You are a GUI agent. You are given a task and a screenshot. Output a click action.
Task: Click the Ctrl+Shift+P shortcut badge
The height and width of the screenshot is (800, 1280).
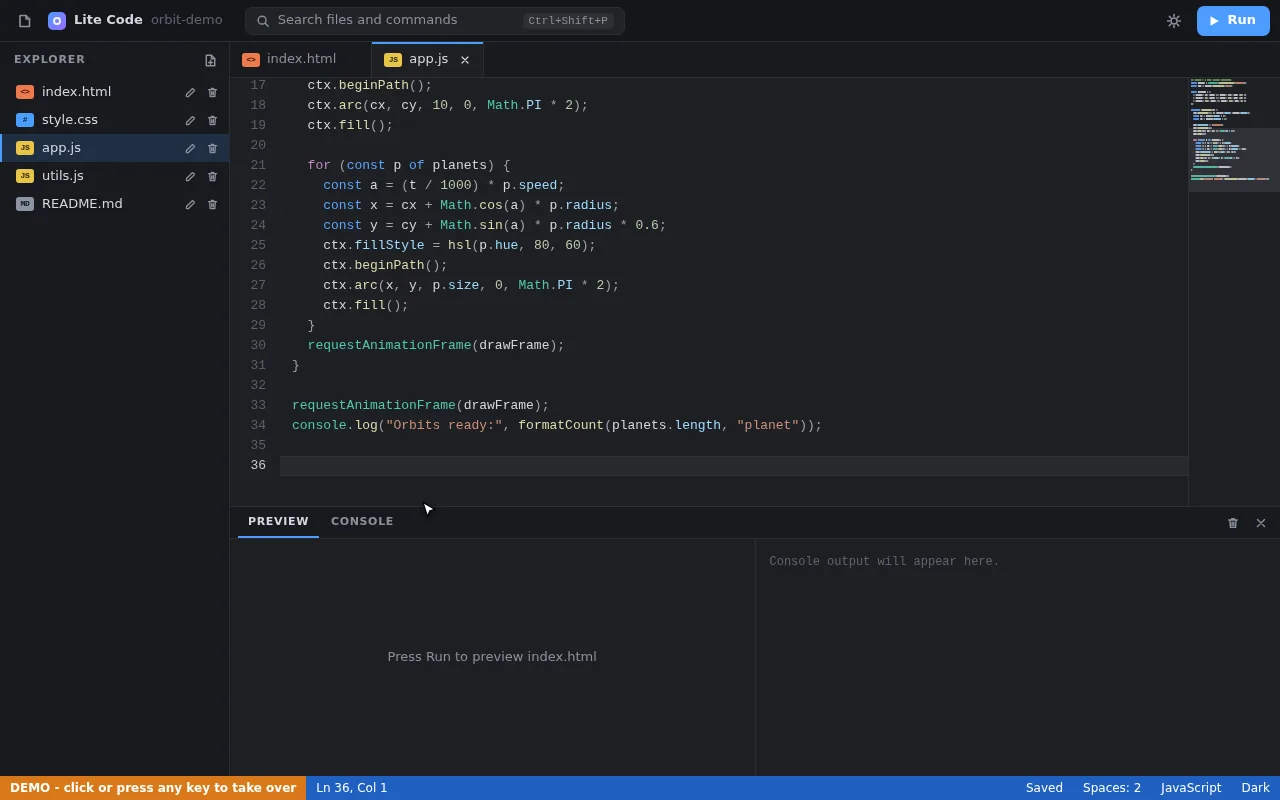tap(568, 21)
